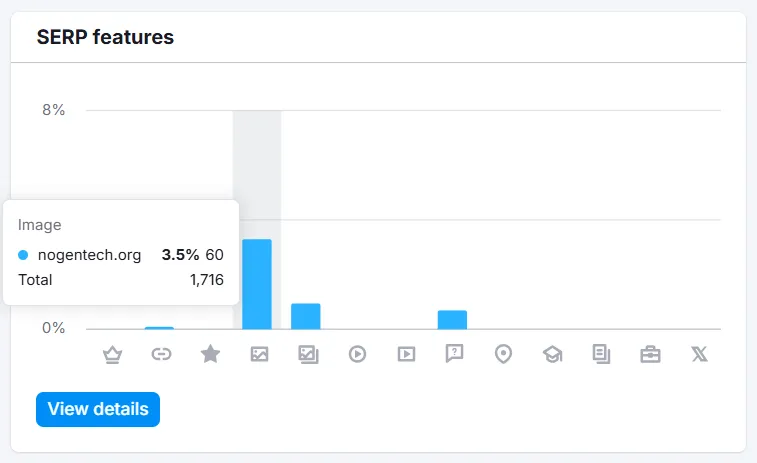Click the SERP features heading
The image size is (757, 463).
coord(105,37)
